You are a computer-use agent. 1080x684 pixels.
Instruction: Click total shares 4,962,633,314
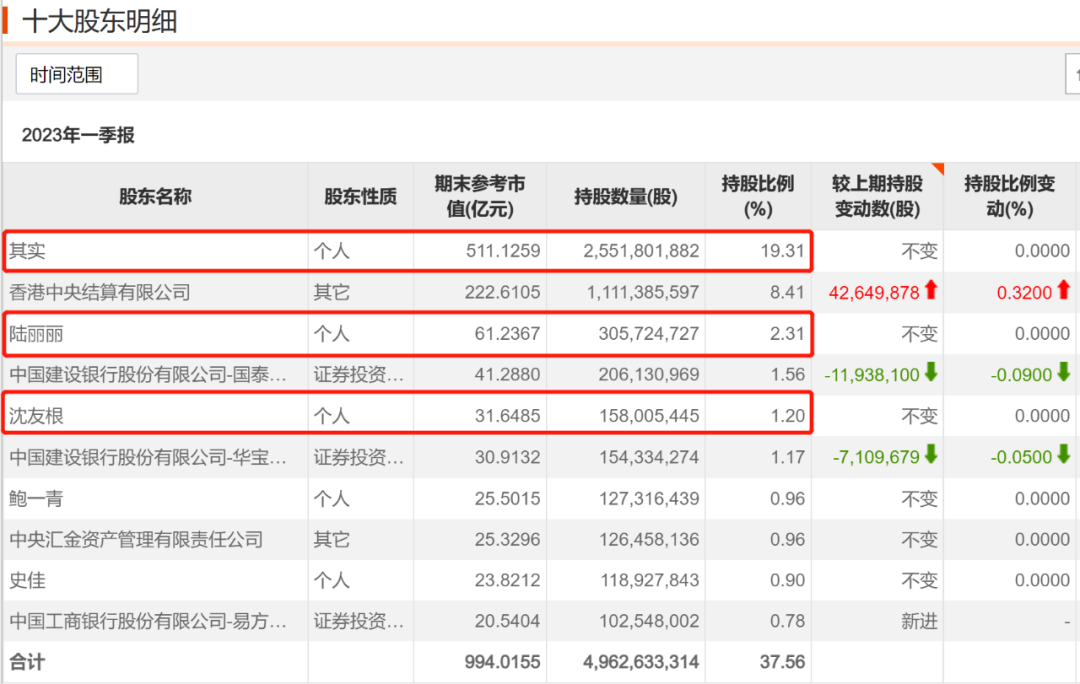pos(641,662)
